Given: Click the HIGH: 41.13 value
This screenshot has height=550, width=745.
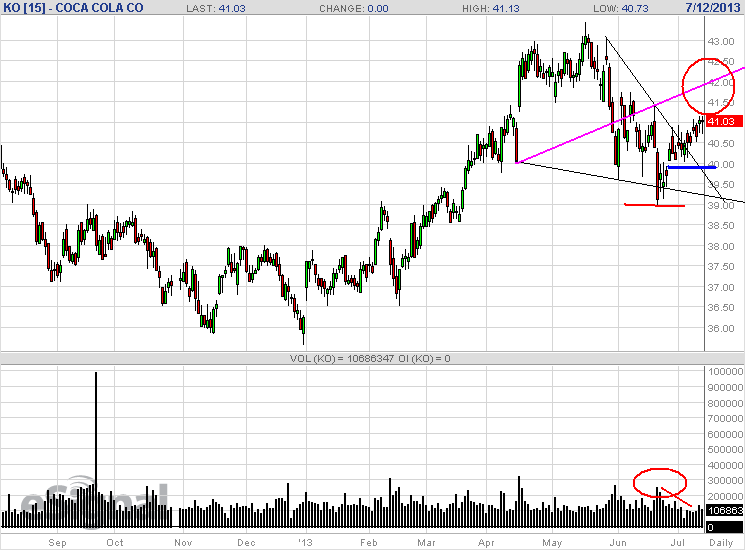Looking at the screenshot, I should click(491, 9).
